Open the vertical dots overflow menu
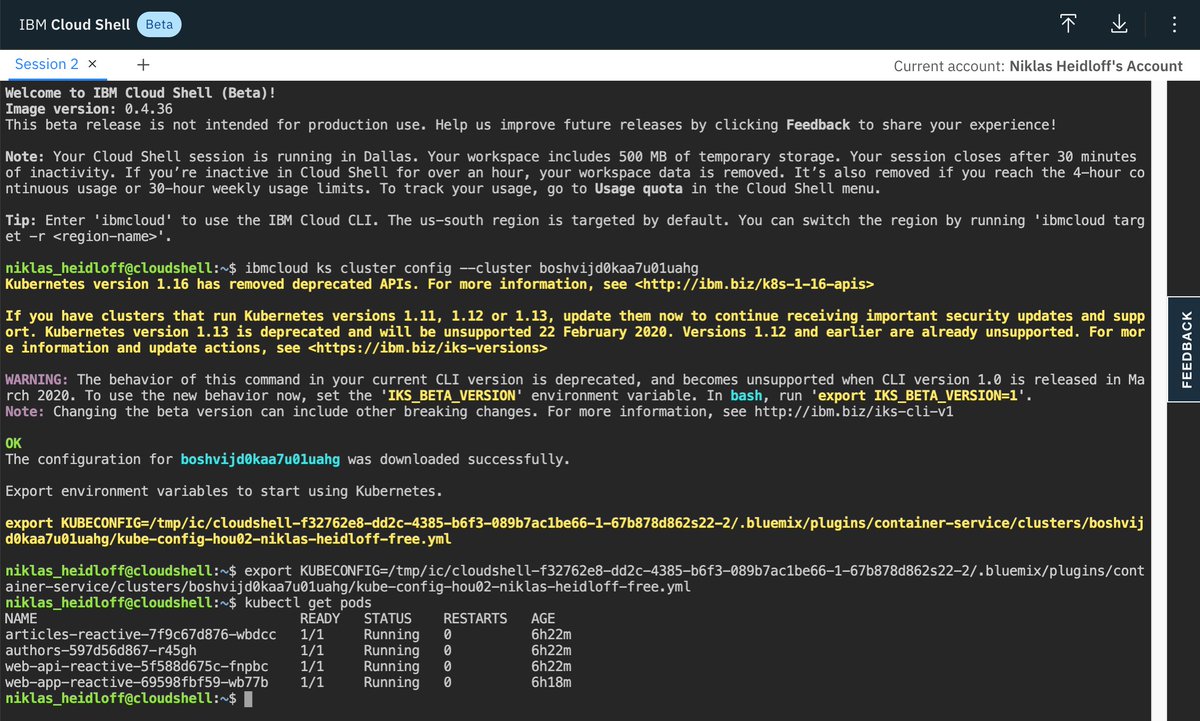Screen dimensions: 1200x721 click(1172, 24)
